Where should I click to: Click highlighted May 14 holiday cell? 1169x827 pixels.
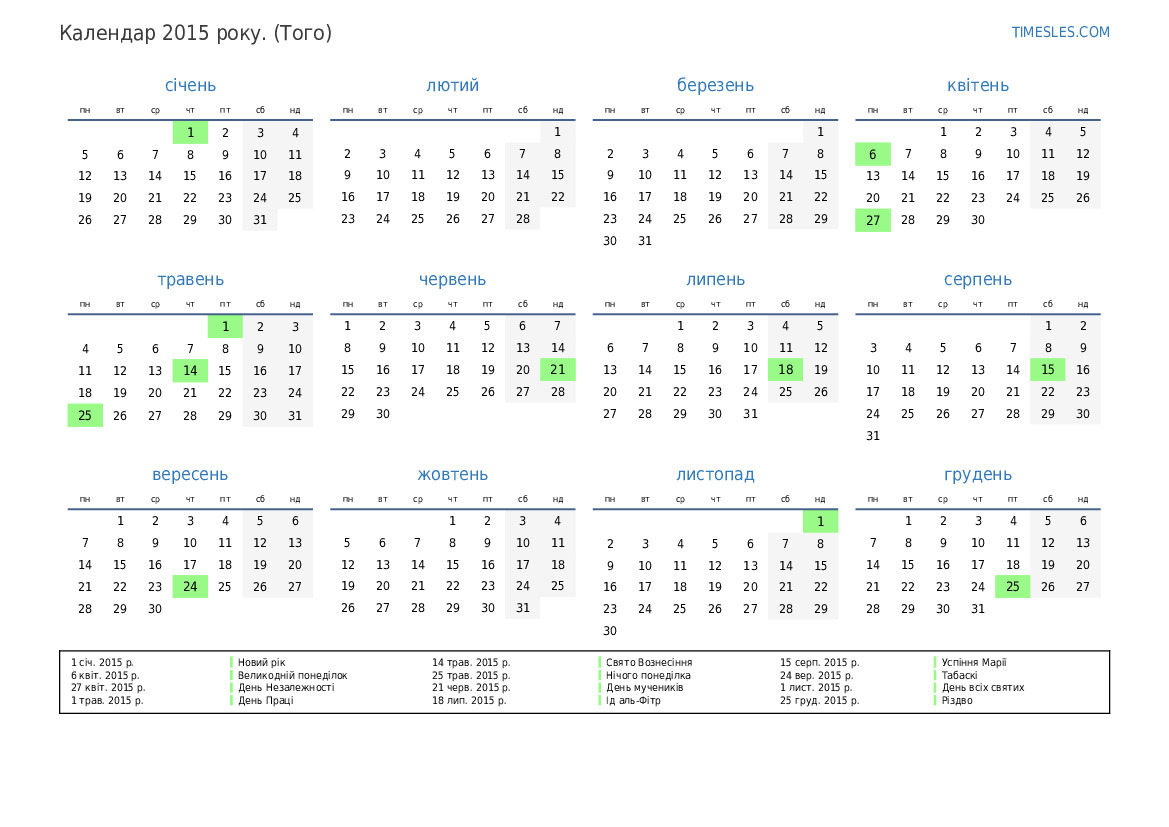tap(190, 371)
